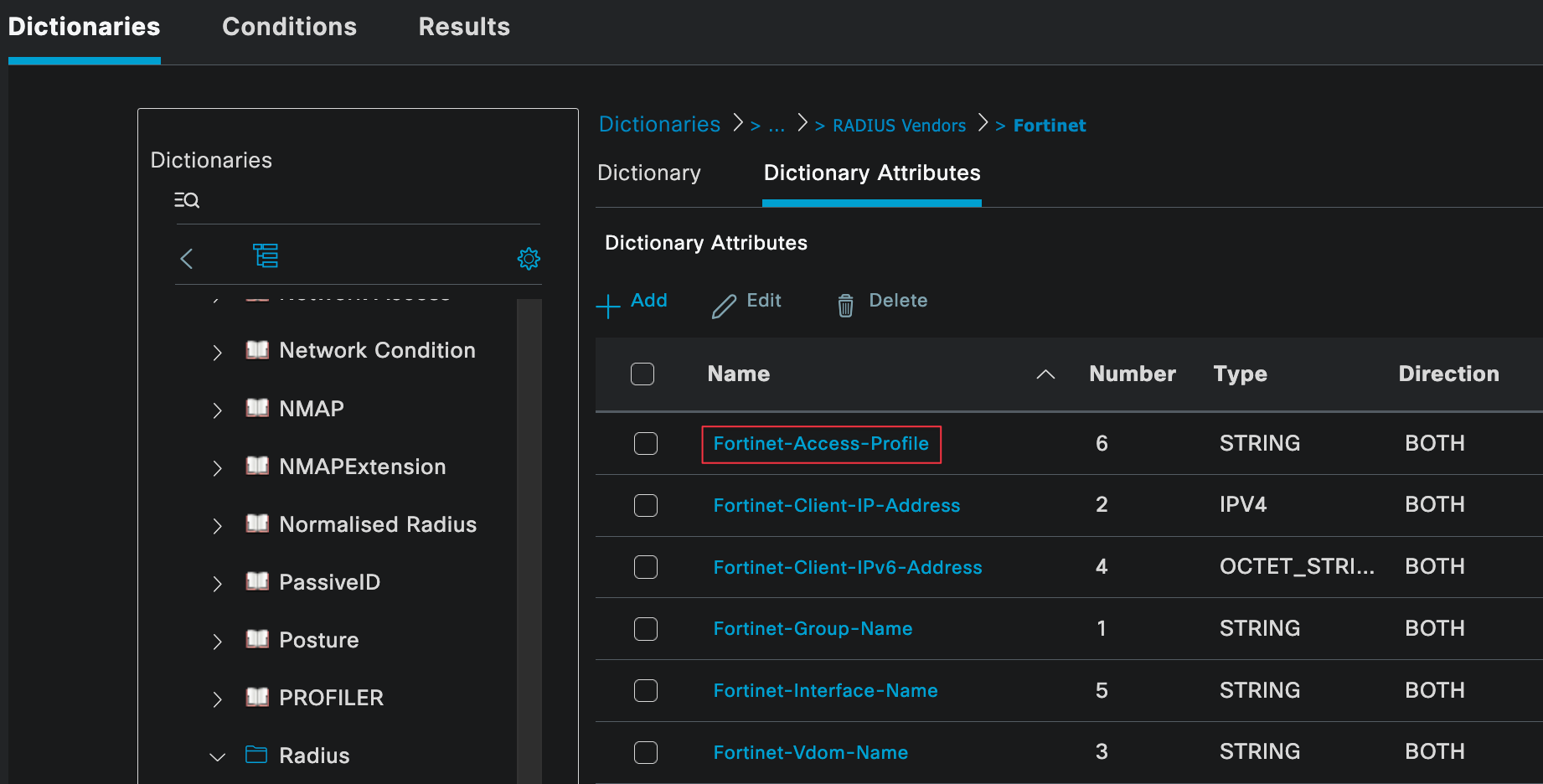
Task: Click the Add plus icon
Action: click(608, 306)
